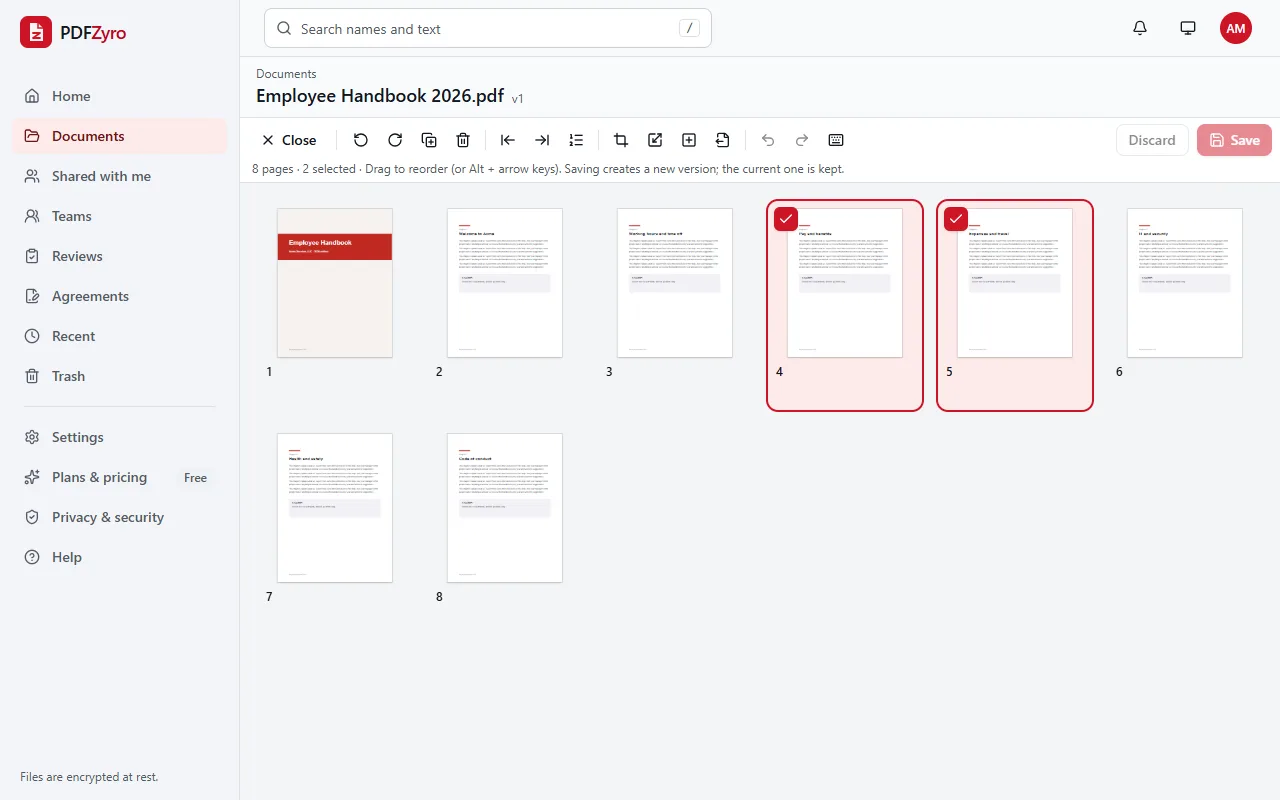Open the Trash section
The width and height of the screenshot is (1280, 800).
120,376
